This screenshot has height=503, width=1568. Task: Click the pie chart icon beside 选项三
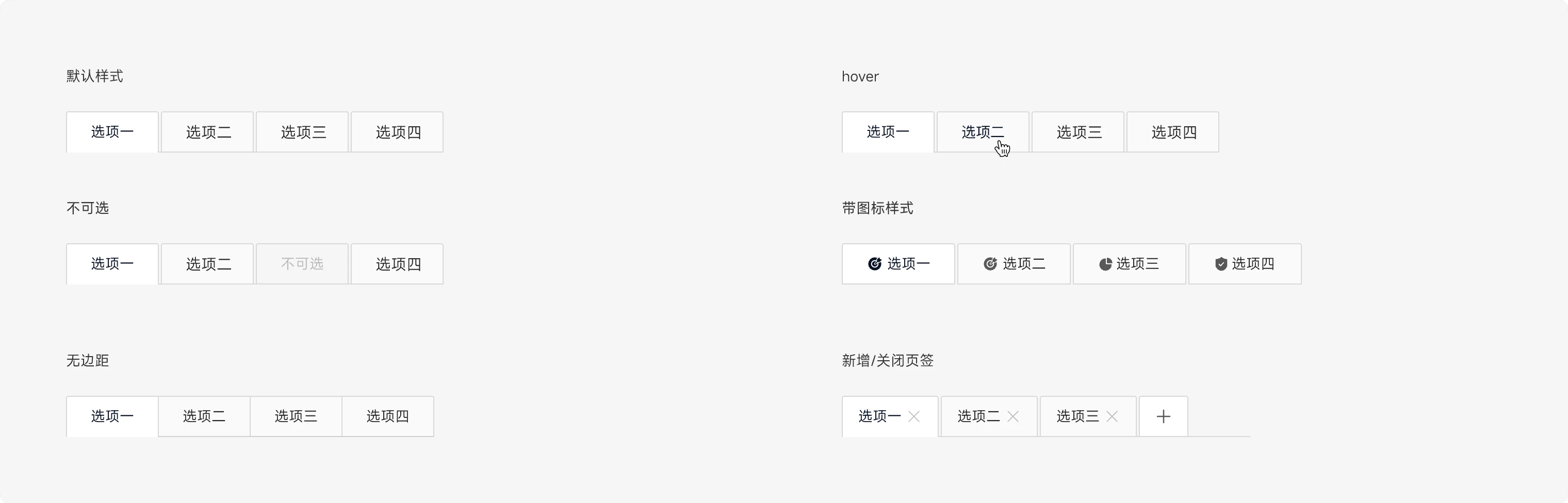point(1105,264)
